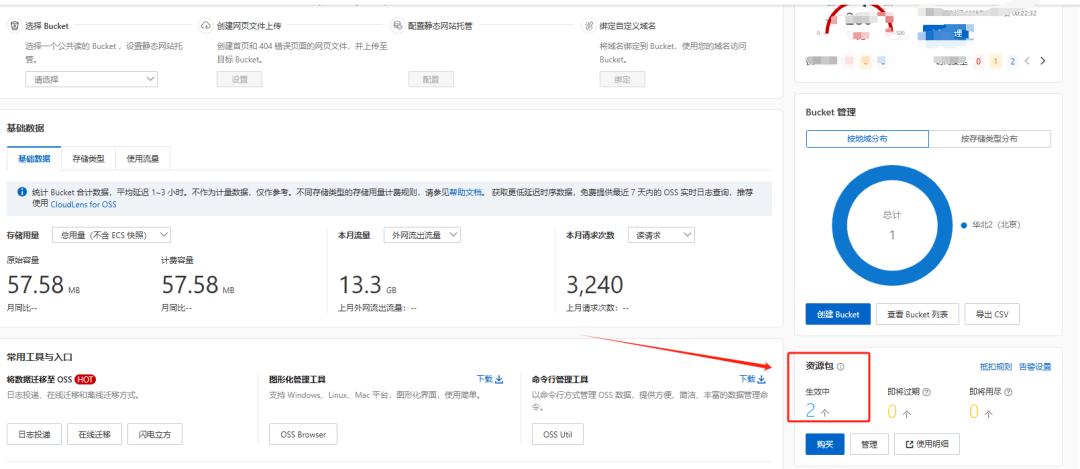Switch chart to 按存储类型分布 view
1080x469 pixels.
pos(989,139)
